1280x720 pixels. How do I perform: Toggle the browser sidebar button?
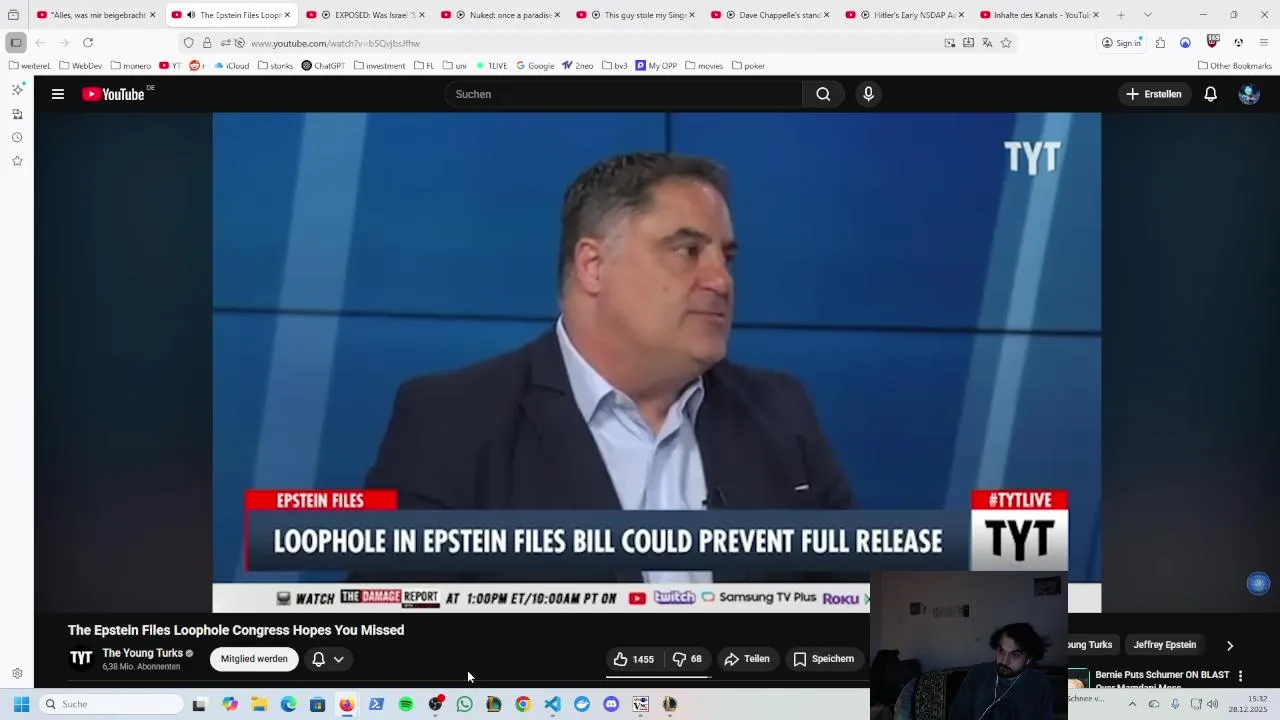click(x=16, y=43)
